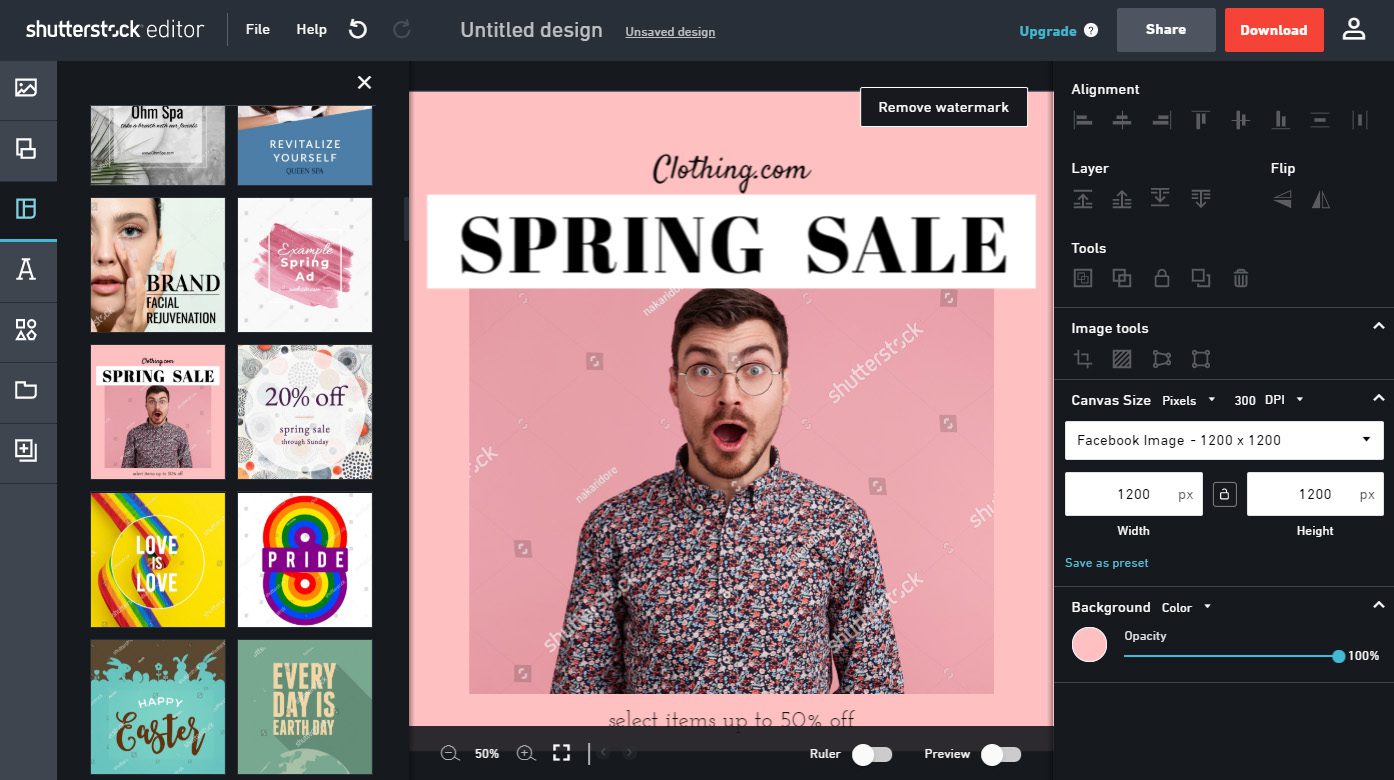
Task: Collapse the Image tools section
Action: tap(1378, 326)
